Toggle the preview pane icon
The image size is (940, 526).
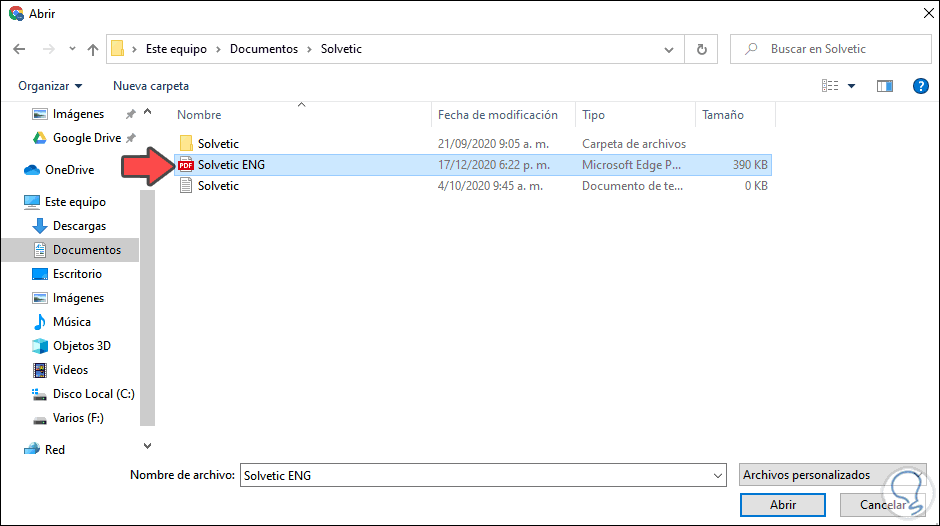click(884, 86)
